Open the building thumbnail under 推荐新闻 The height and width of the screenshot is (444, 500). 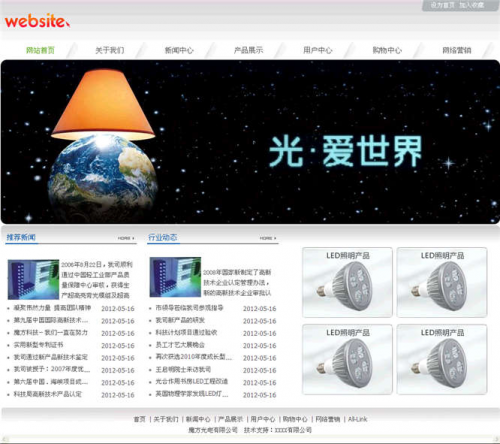[x=33, y=279]
